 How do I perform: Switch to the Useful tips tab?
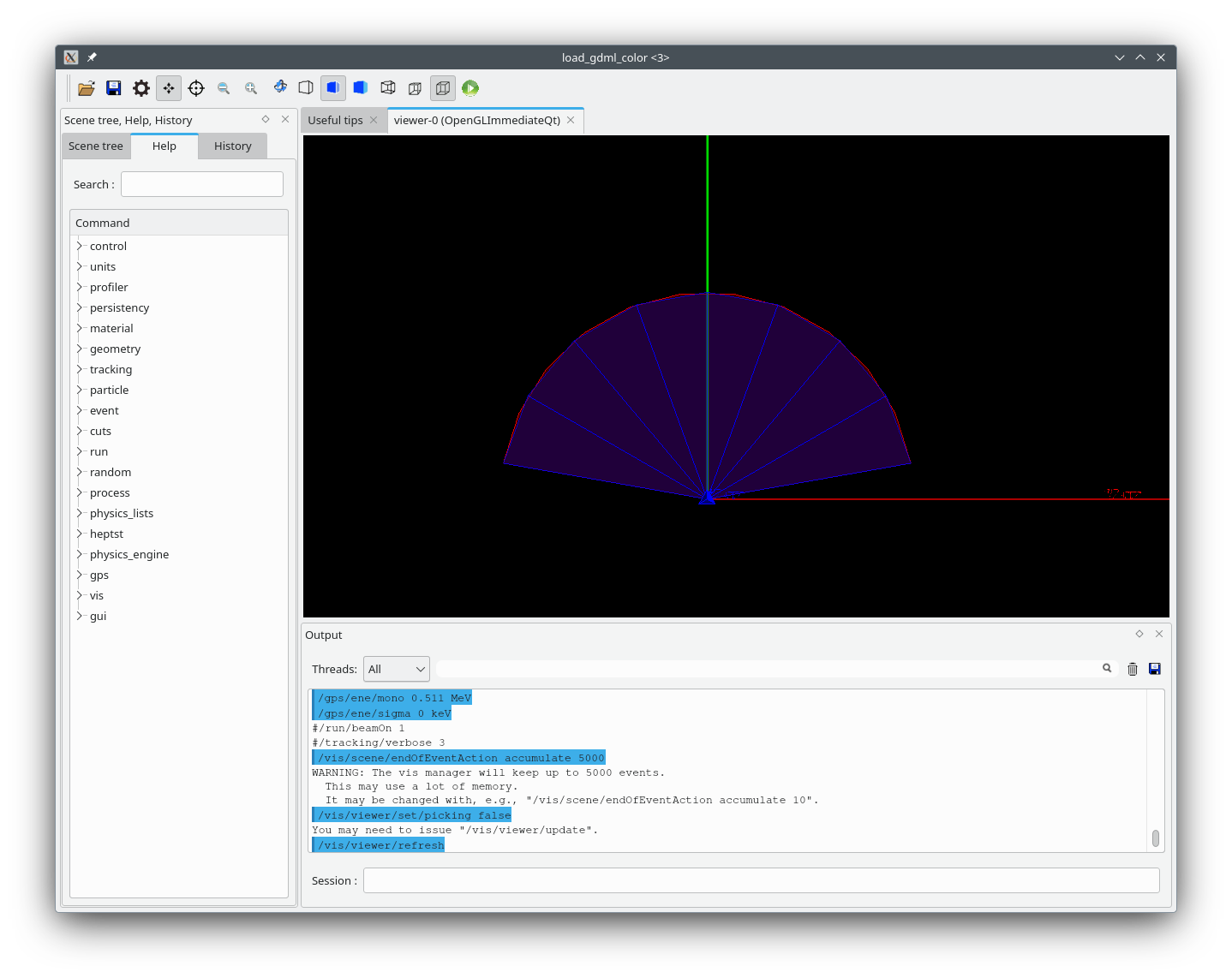coord(335,121)
